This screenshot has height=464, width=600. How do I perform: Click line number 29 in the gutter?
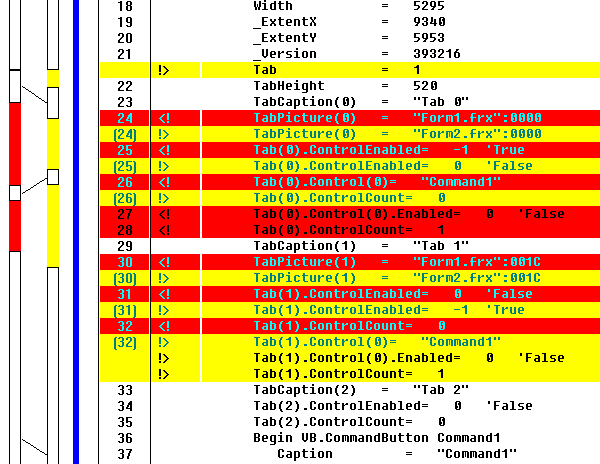click(x=125, y=246)
